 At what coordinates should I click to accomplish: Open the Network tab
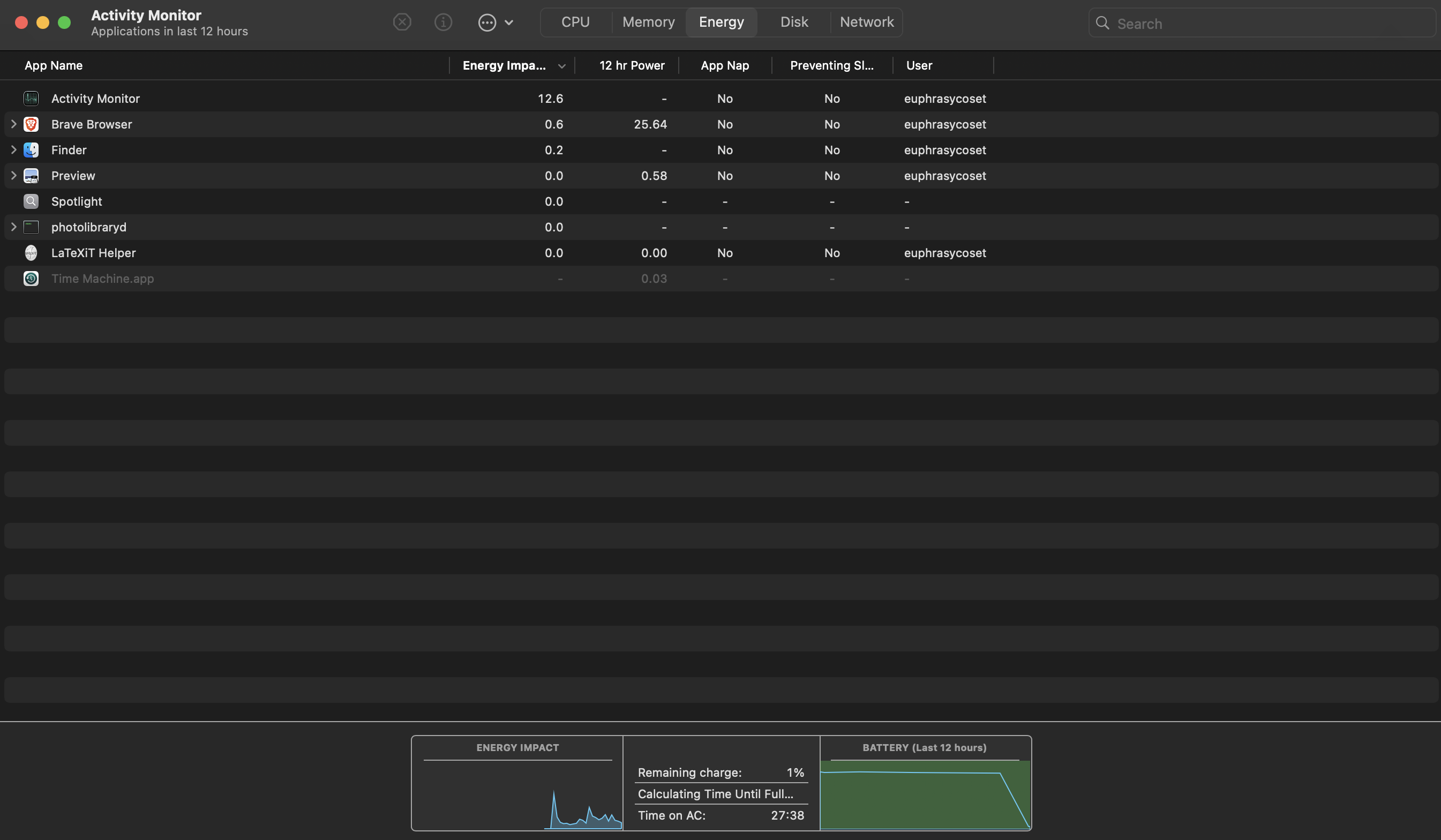[x=866, y=22]
